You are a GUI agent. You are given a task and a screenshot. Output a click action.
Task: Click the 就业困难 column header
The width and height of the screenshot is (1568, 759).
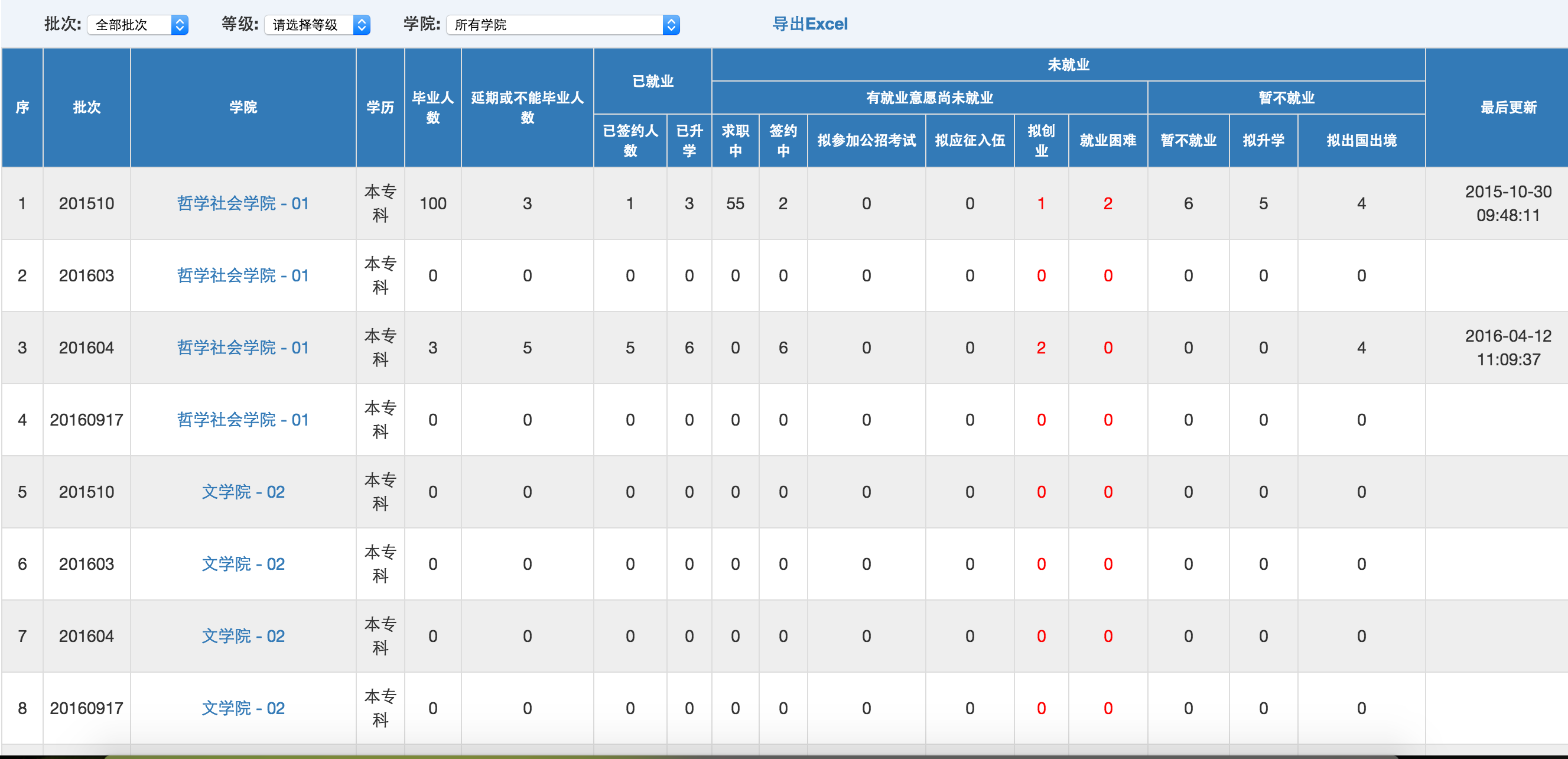pos(1108,141)
